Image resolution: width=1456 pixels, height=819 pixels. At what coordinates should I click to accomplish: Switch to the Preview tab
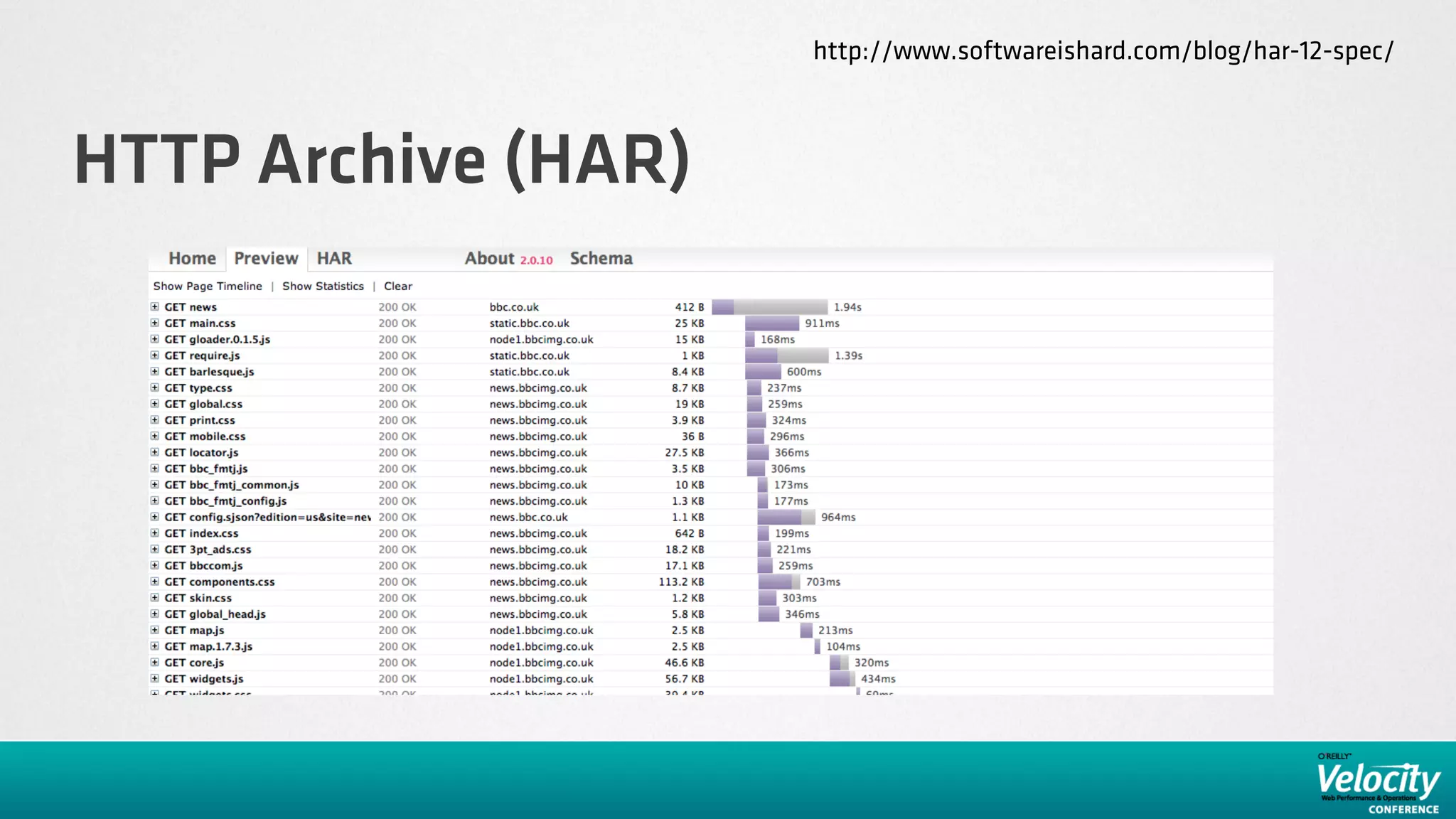266,259
